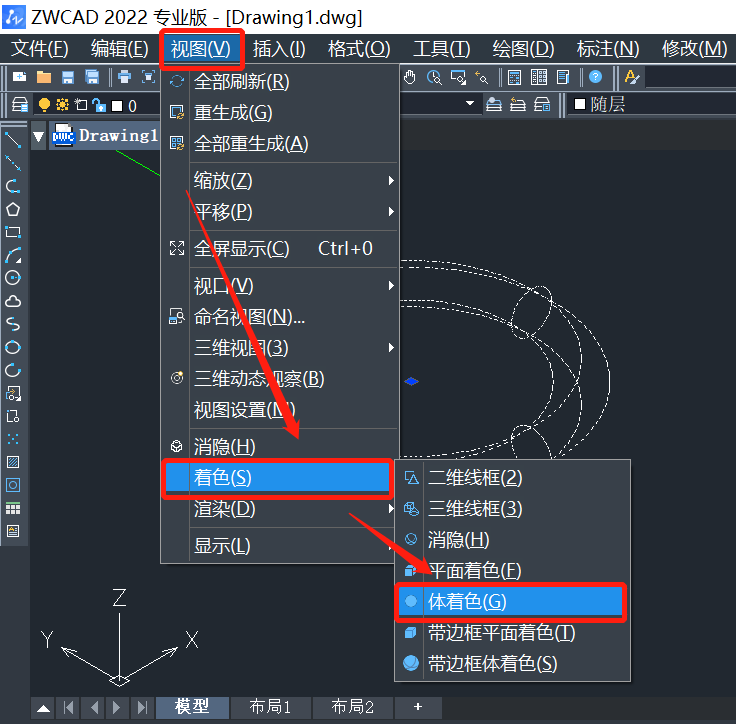The height and width of the screenshot is (724, 736).
Task: Open the 编辑(E) menu
Action: tap(119, 48)
